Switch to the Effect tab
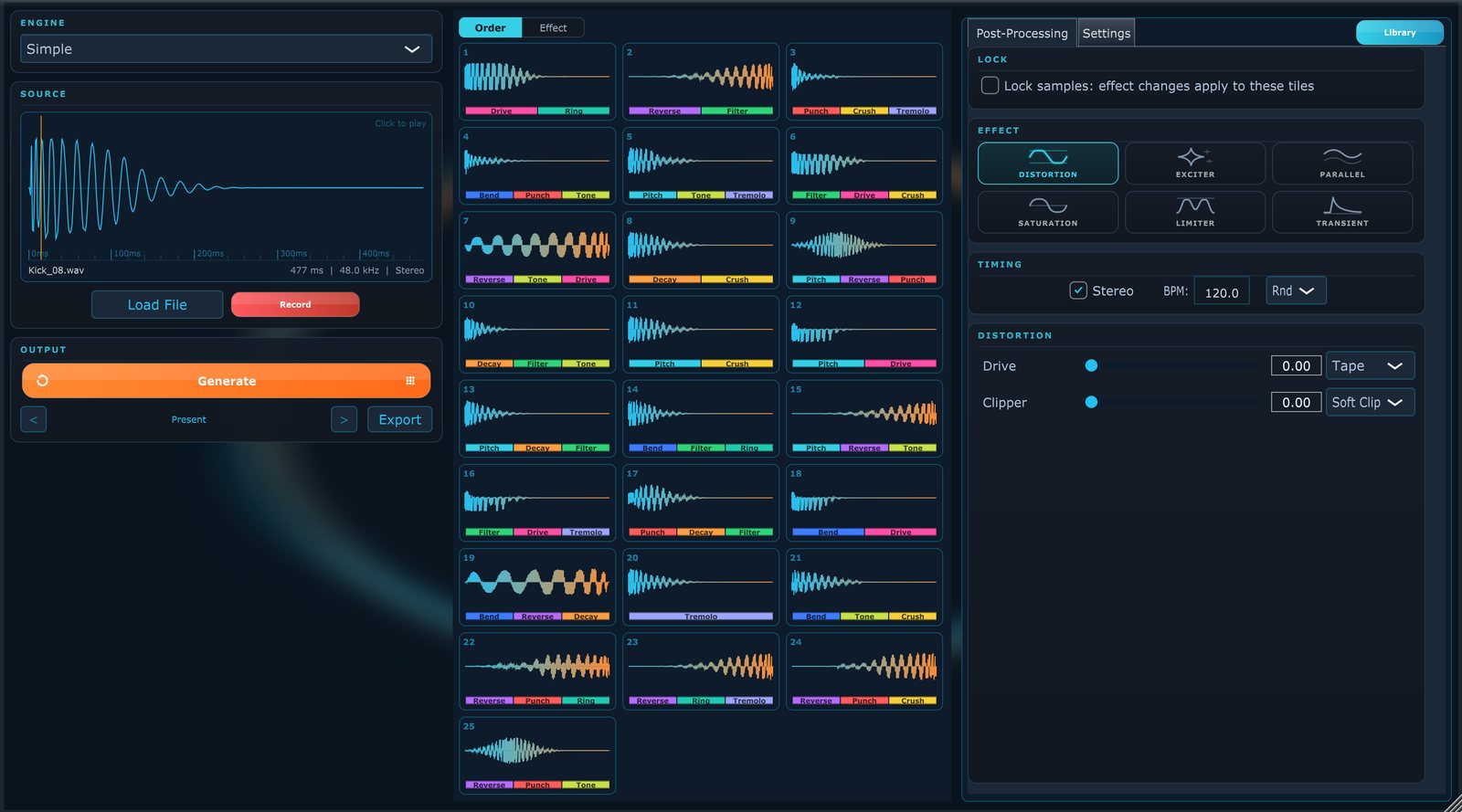 click(553, 27)
